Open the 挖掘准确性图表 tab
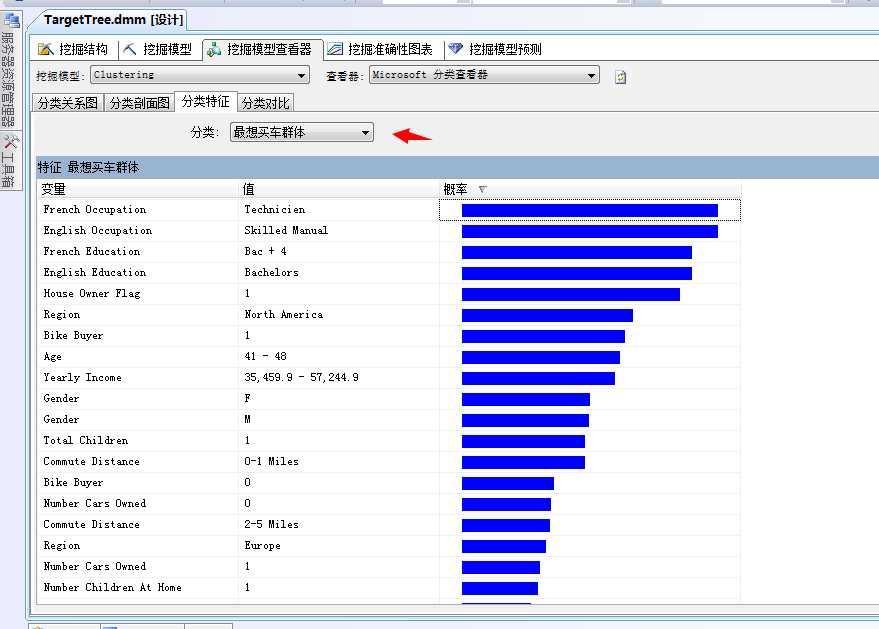Image resolution: width=879 pixels, height=629 pixels. pyautogui.click(x=382, y=49)
